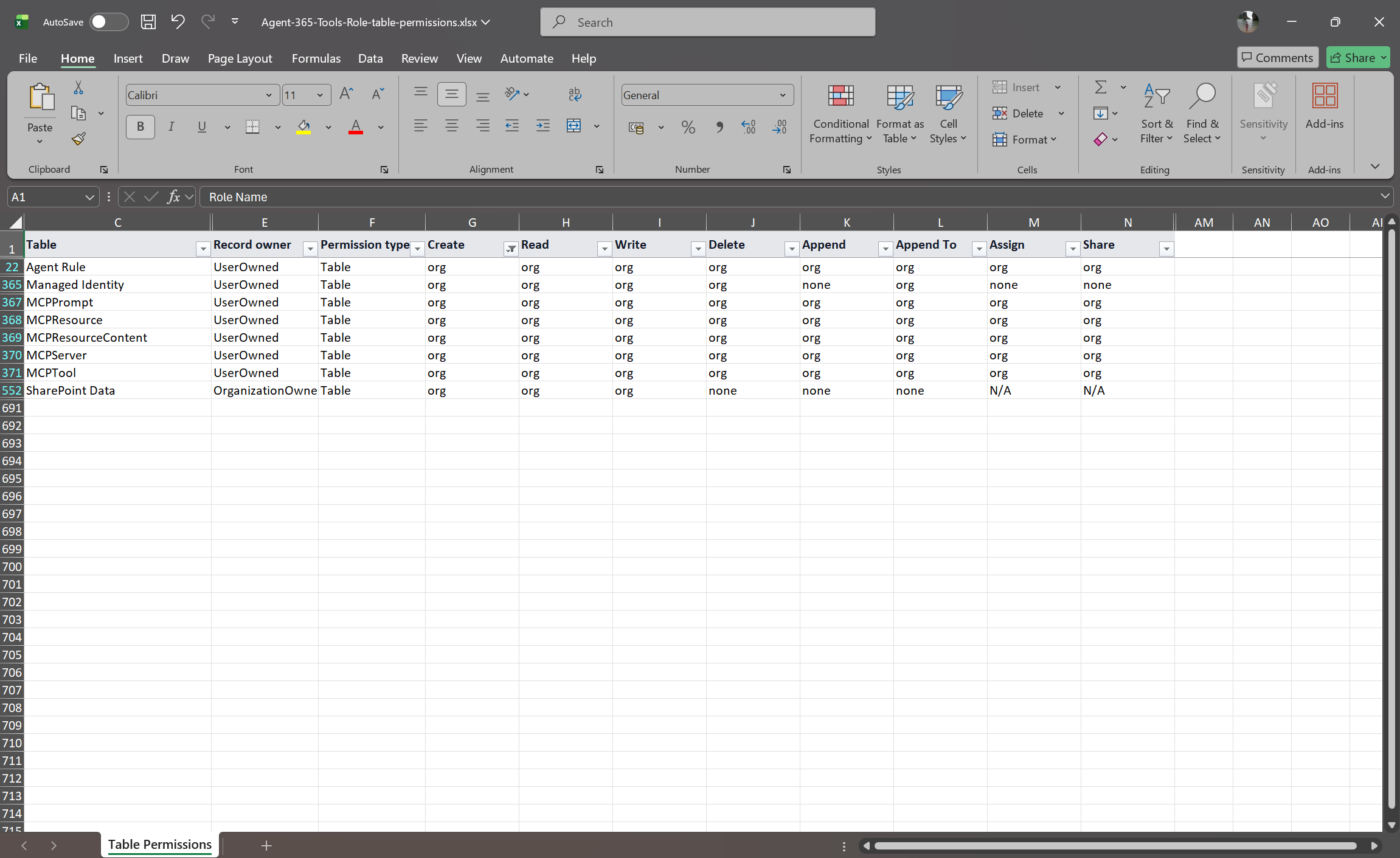
Task: Expand the Name Box dropdown
Action: click(89, 197)
